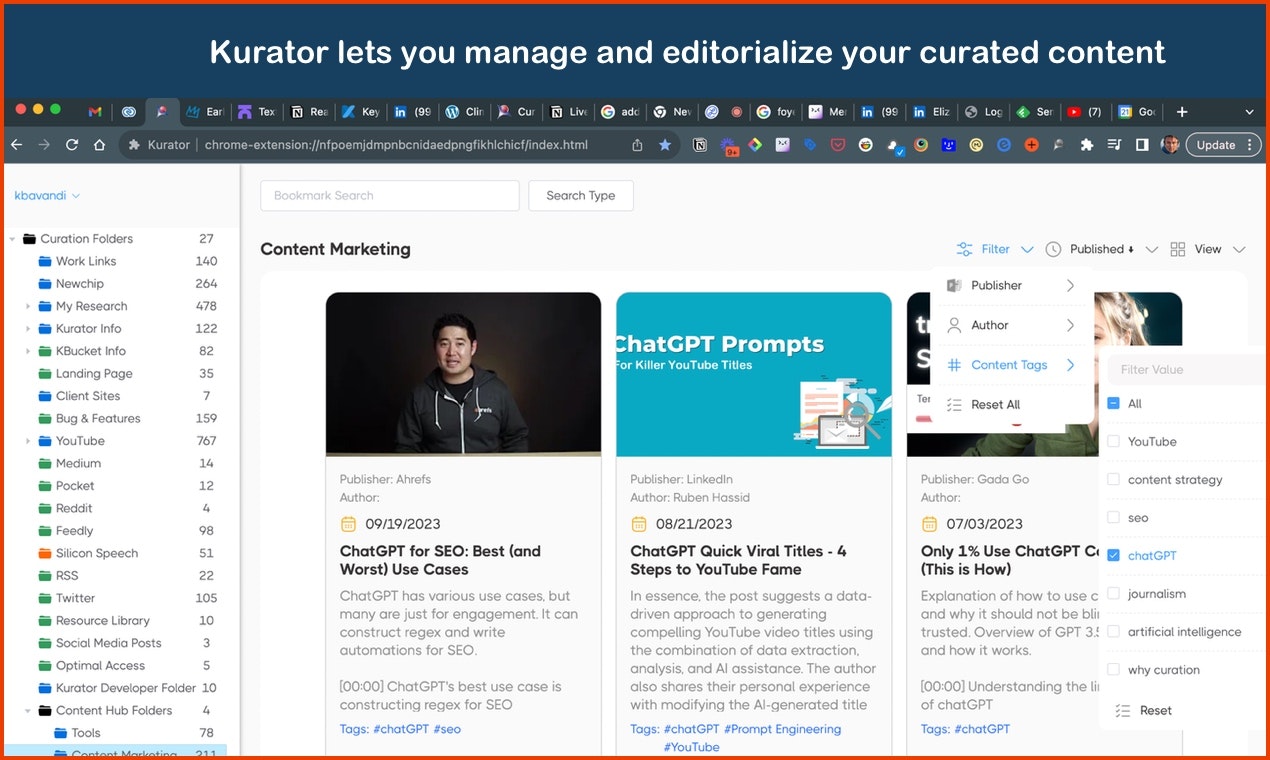Open the browser home page icon
The height and width of the screenshot is (760, 1270).
(99, 145)
